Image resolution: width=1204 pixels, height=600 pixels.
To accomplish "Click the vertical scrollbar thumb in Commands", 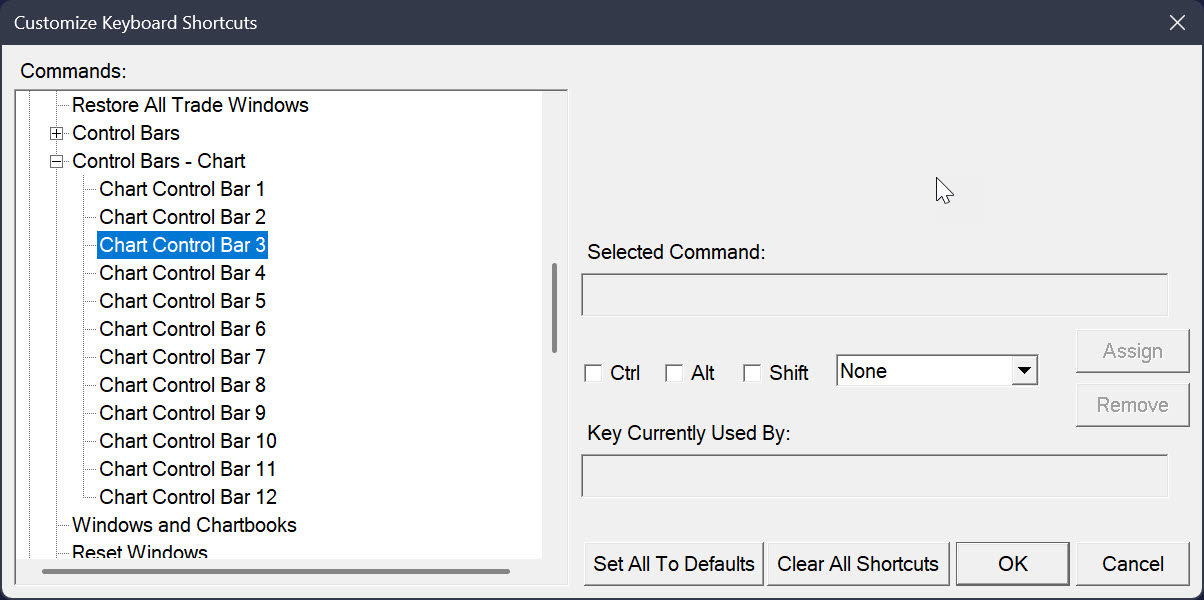I will (554, 307).
